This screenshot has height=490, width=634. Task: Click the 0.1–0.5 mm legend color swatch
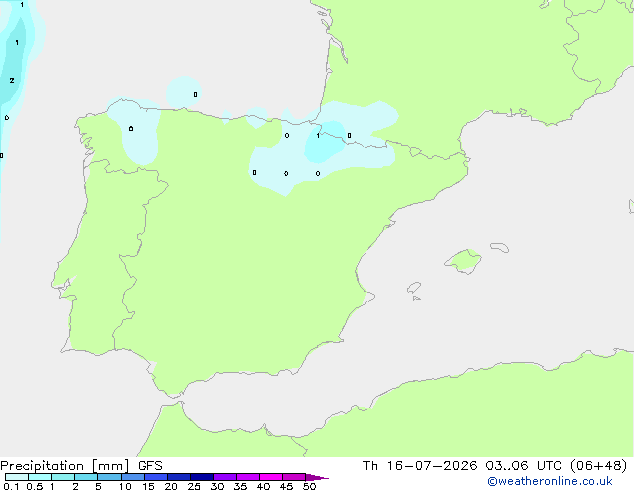click(x=17, y=477)
